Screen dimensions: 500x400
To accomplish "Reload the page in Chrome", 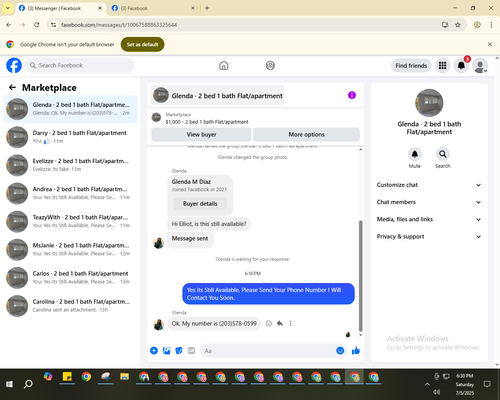I will coord(37,25).
